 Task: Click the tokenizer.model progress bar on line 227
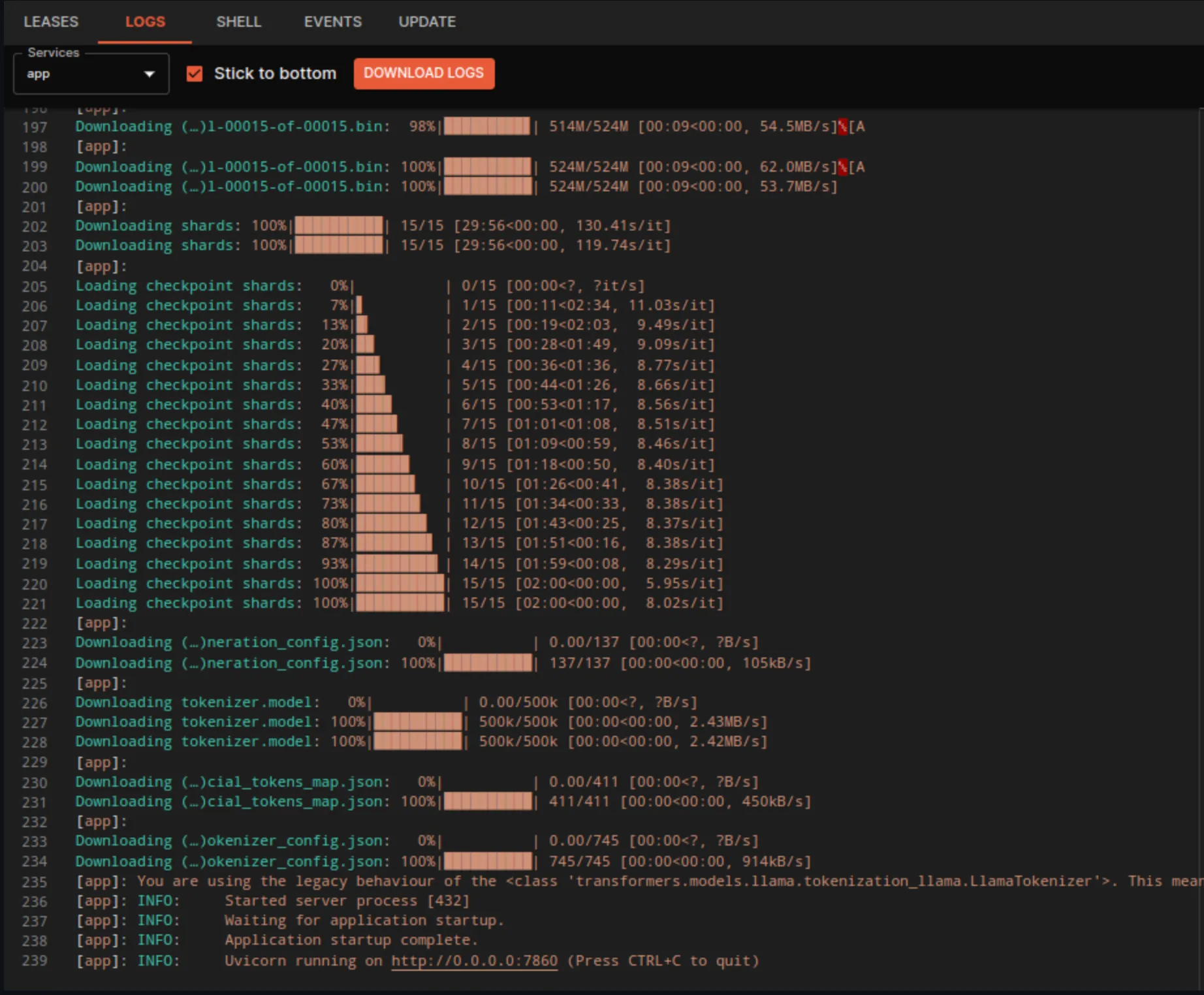[418, 722]
